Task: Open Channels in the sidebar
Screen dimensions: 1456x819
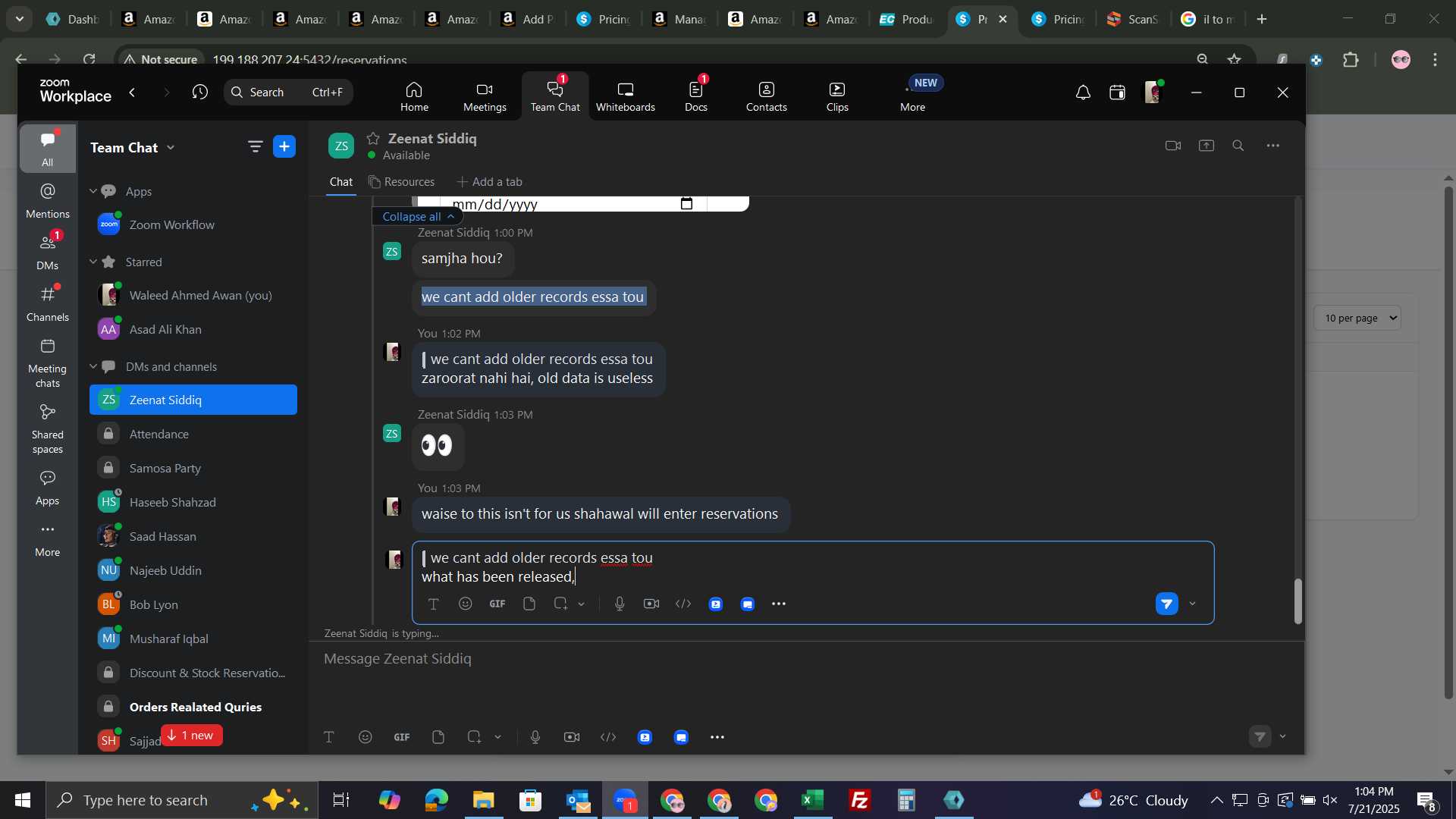Action: (48, 304)
